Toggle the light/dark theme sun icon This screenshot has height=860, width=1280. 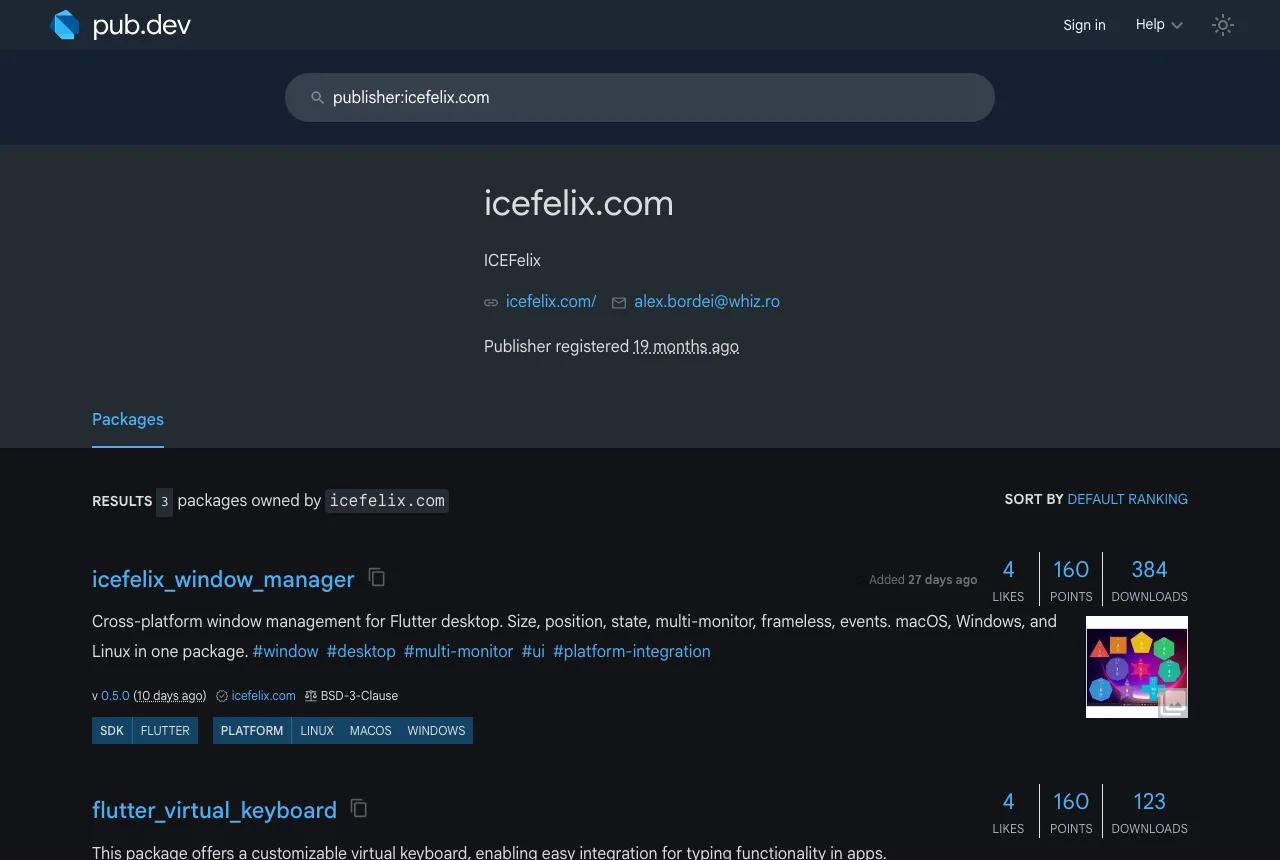point(1223,25)
